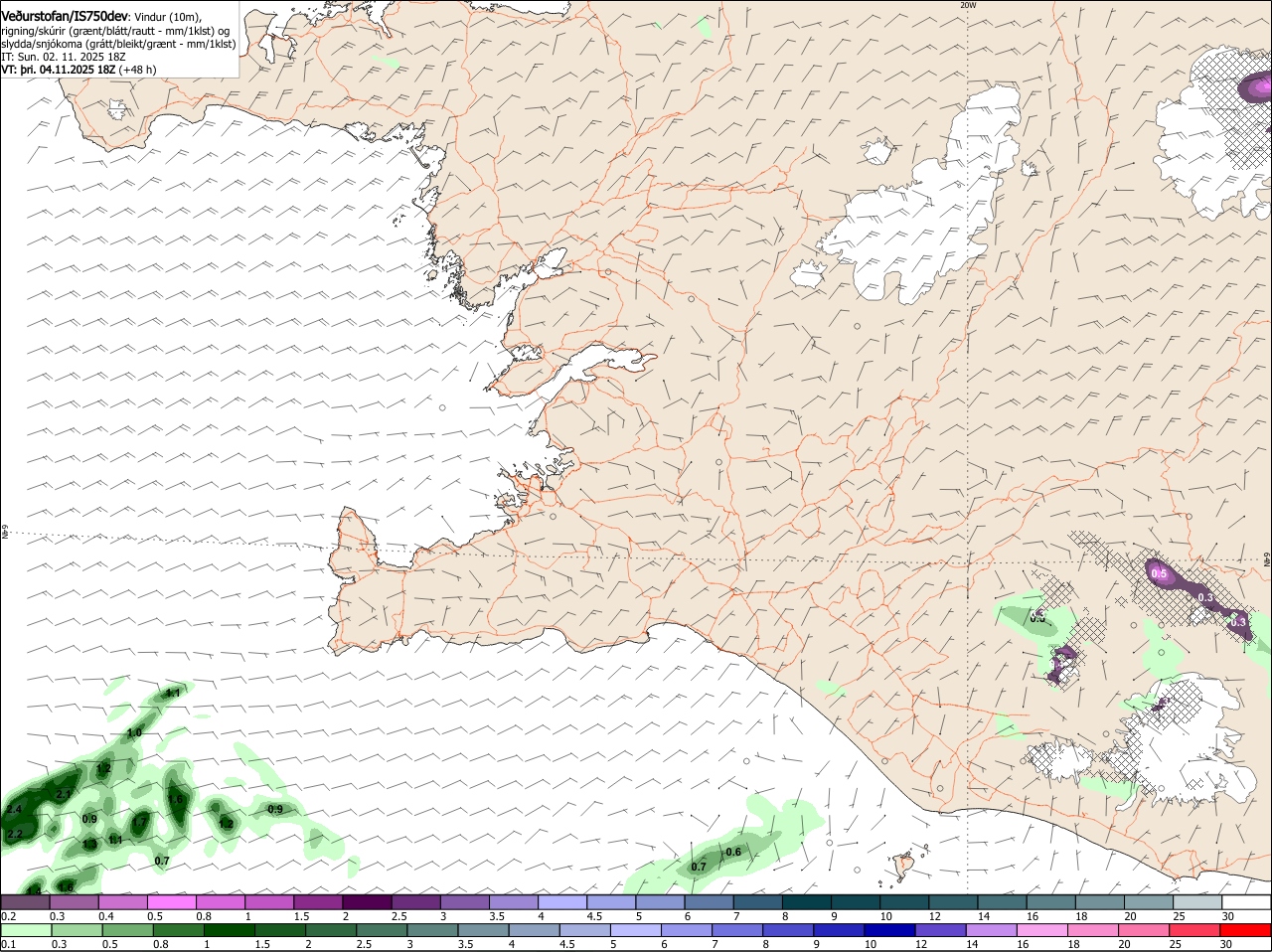This screenshot has width=1272, height=952.
Task: Pick the bright pink swatch above 0.5 on the snow scale
Action: 171,902
